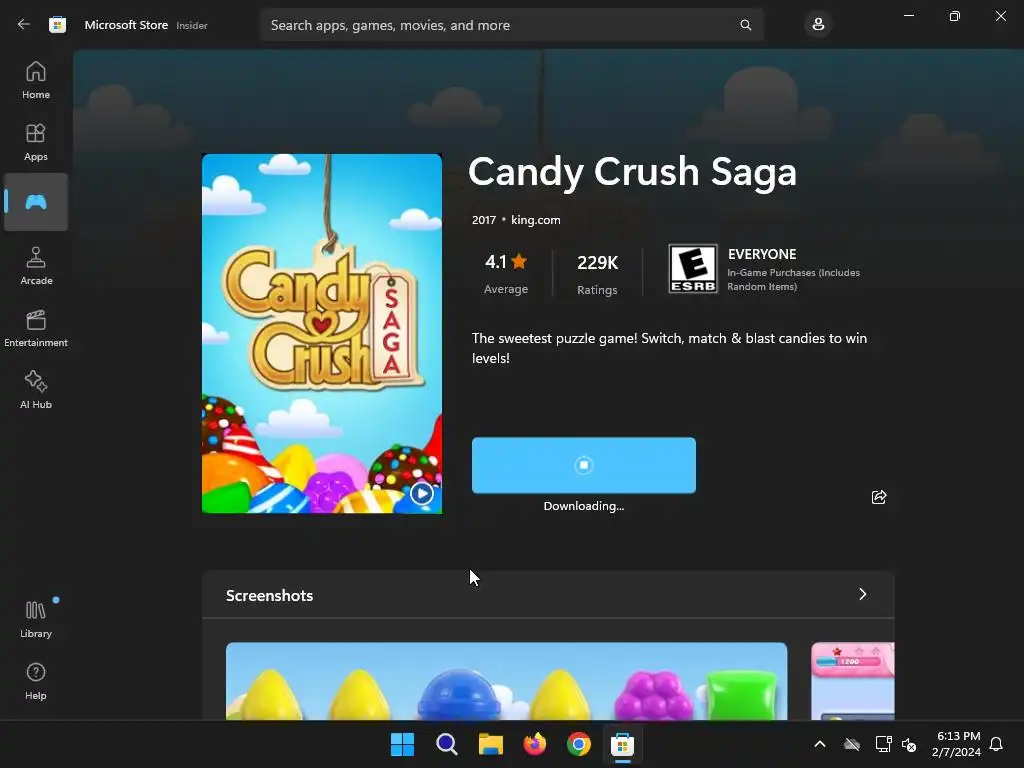Open the clock showing 6:13 PM
Viewport: 1024px width, 768px height.
(956, 744)
